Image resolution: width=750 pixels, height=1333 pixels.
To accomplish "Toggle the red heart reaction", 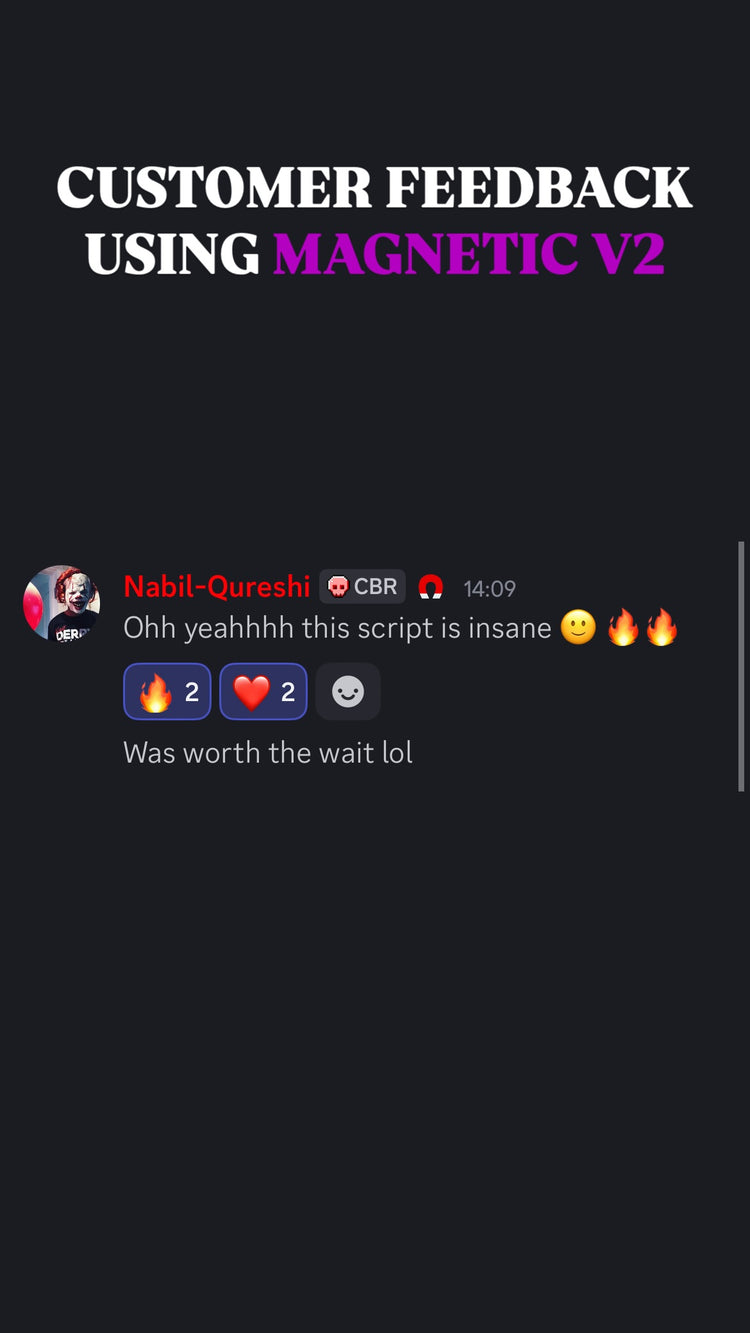I will [x=263, y=692].
